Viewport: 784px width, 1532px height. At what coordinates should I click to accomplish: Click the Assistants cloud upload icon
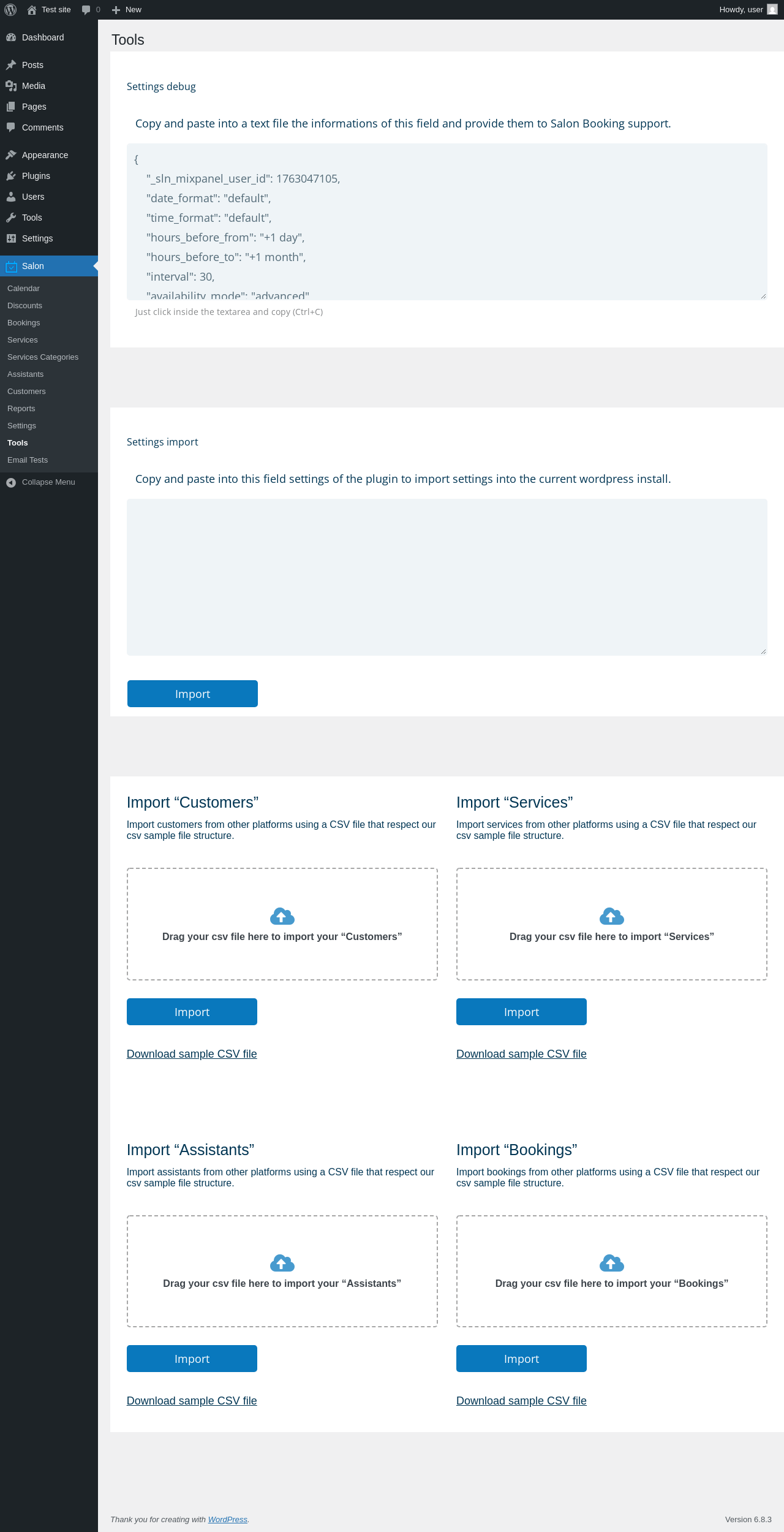tap(282, 1263)
